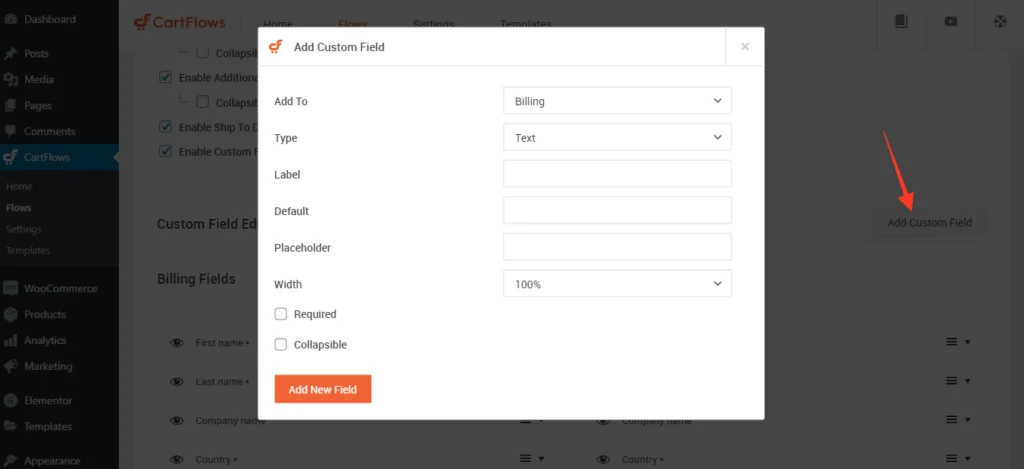Screen dimensions: 1024x469
Task: Tick the Required checkbox
Action: point(281,314)
